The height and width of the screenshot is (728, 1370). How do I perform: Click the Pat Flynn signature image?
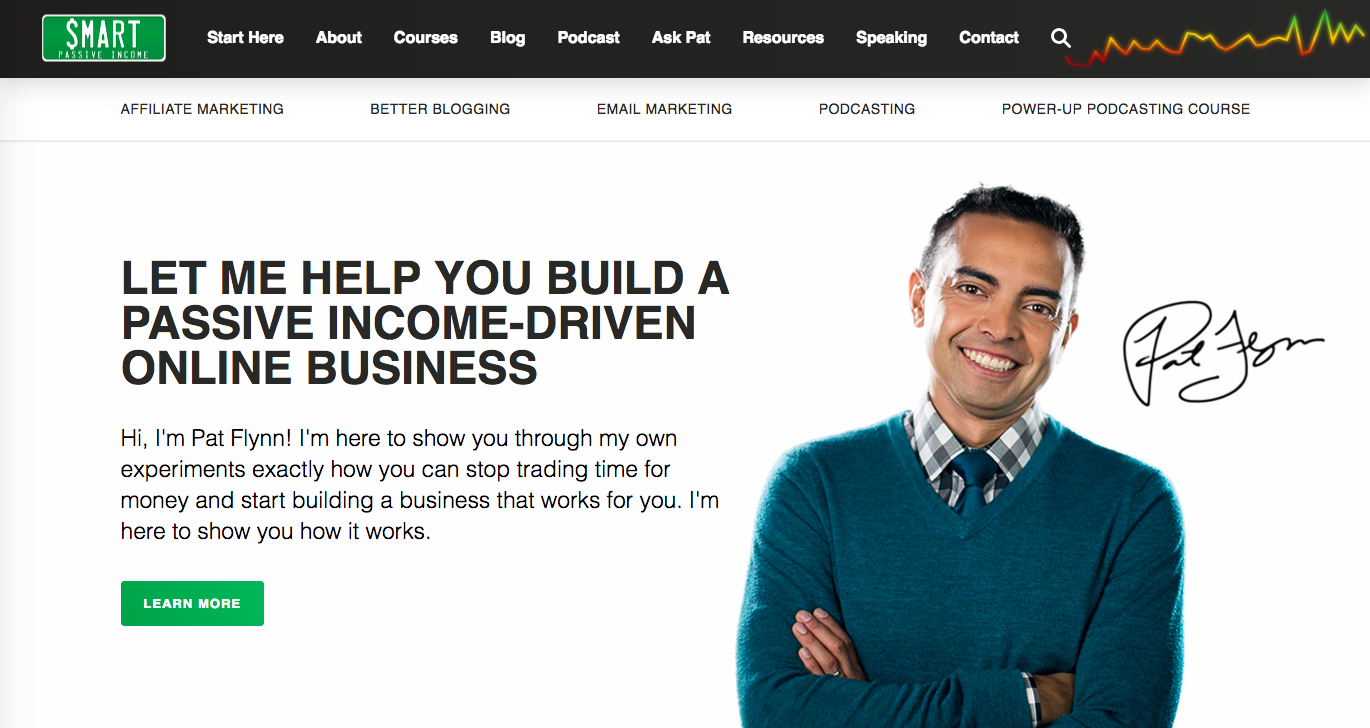click(1222, 353)
